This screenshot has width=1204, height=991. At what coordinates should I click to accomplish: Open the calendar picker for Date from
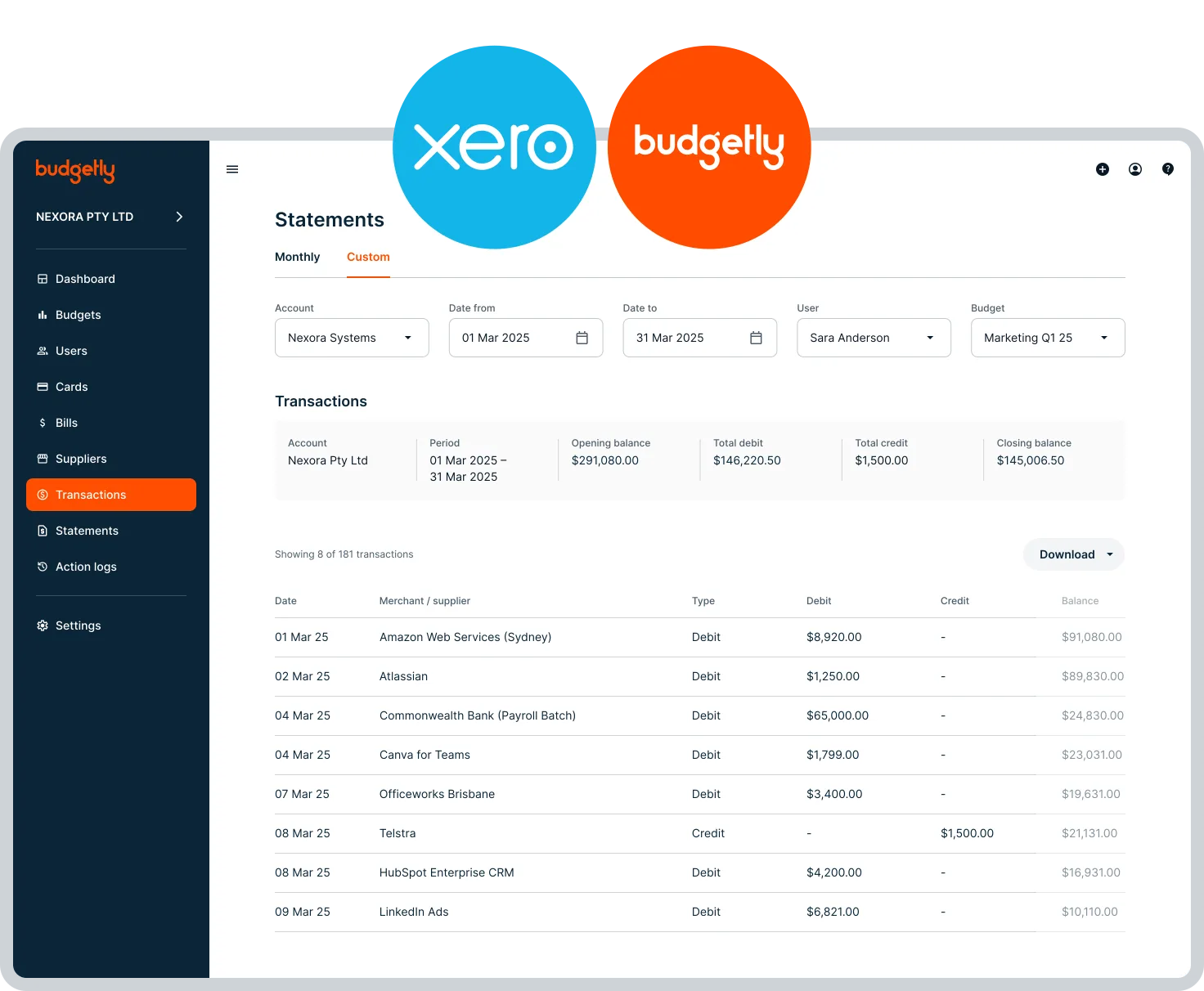click(582, 337)
